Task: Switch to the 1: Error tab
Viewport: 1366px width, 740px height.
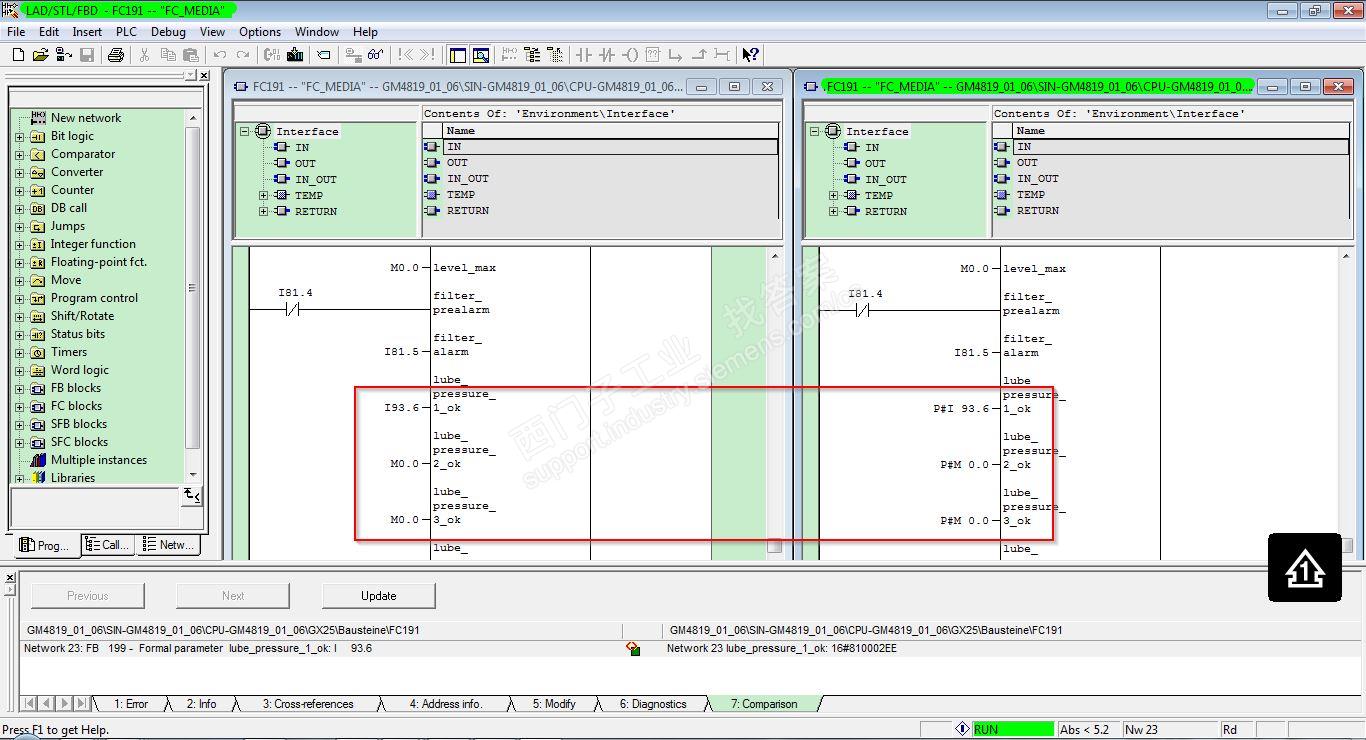Action: click(x=131, y=704)
